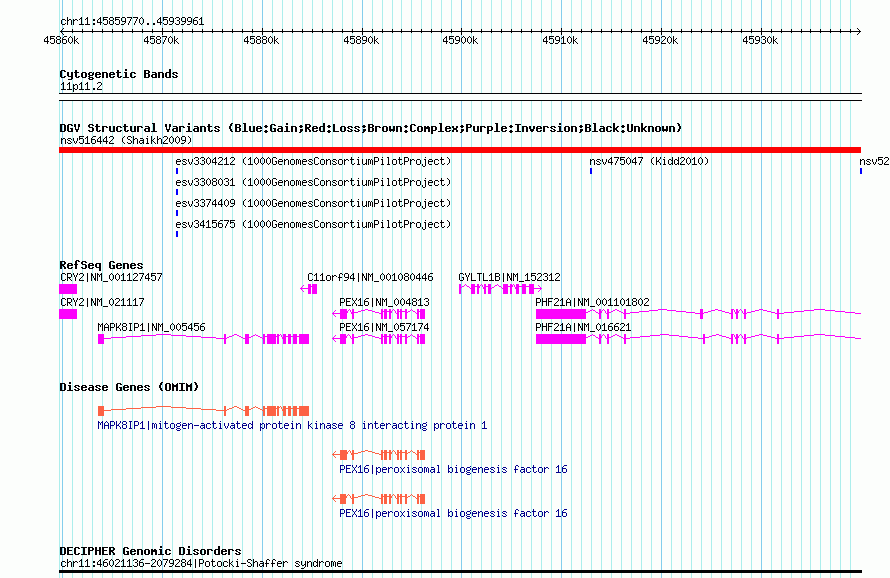The width and height of the screenshot is (890, 578).
Task: Click the gene model under PEX16|NM_057174
Action: coord(379,339)
